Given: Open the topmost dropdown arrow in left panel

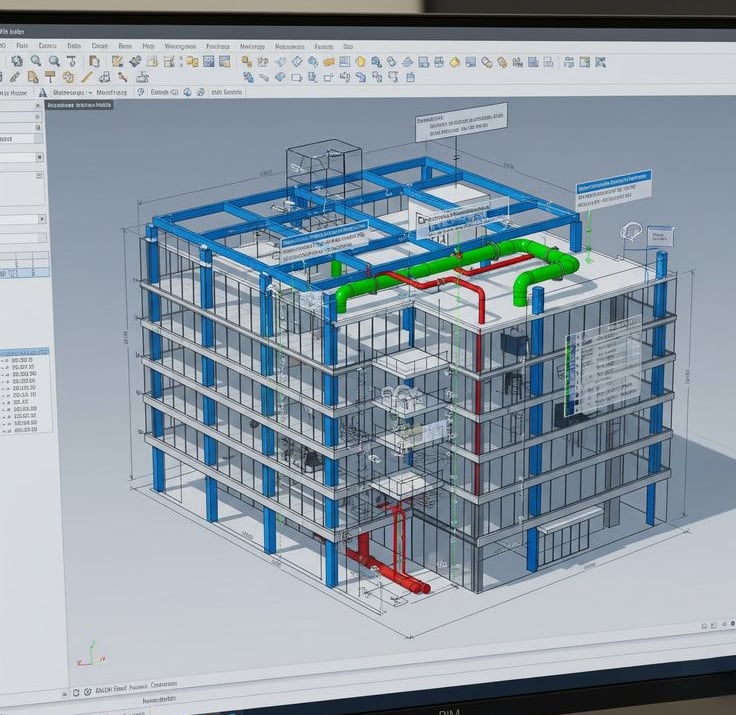Looking at the screenshot, I should [x=38, y=106].
